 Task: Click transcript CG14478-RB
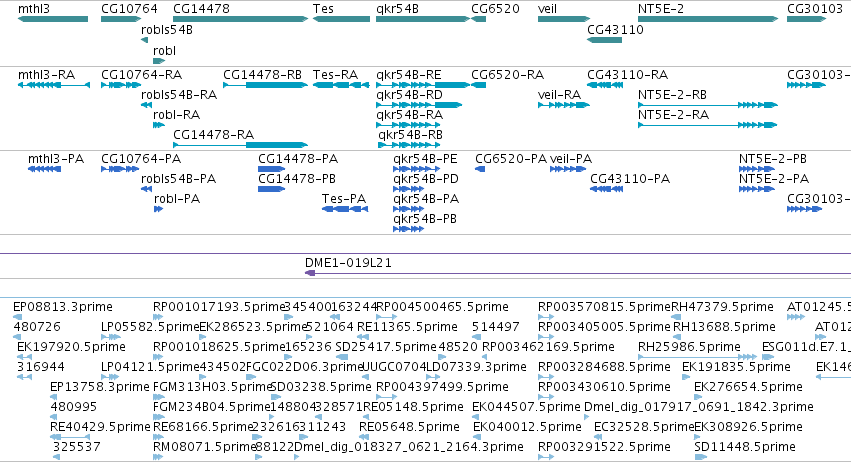point(265,85)
